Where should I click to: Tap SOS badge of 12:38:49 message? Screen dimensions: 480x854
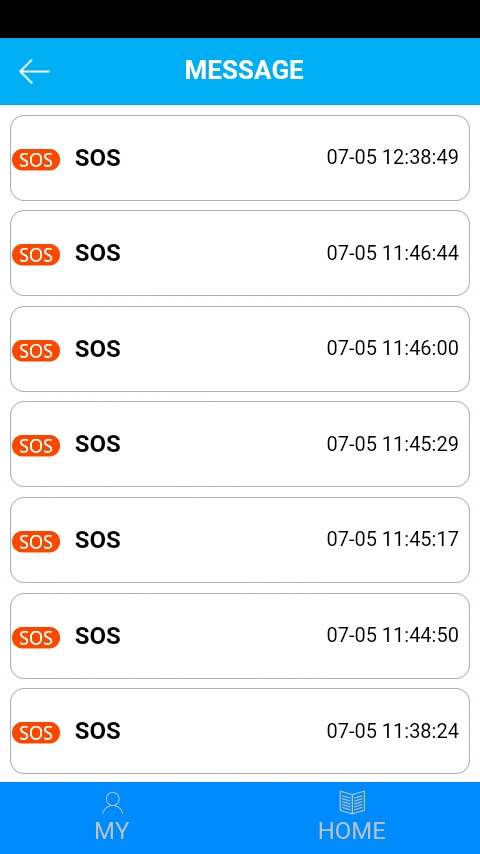[35, 160]
